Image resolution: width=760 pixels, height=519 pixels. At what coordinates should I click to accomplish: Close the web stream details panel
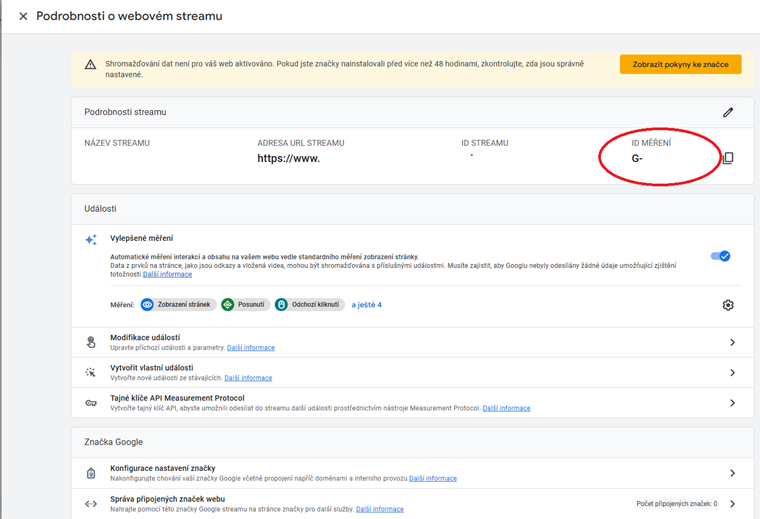(x=23, y=17)
